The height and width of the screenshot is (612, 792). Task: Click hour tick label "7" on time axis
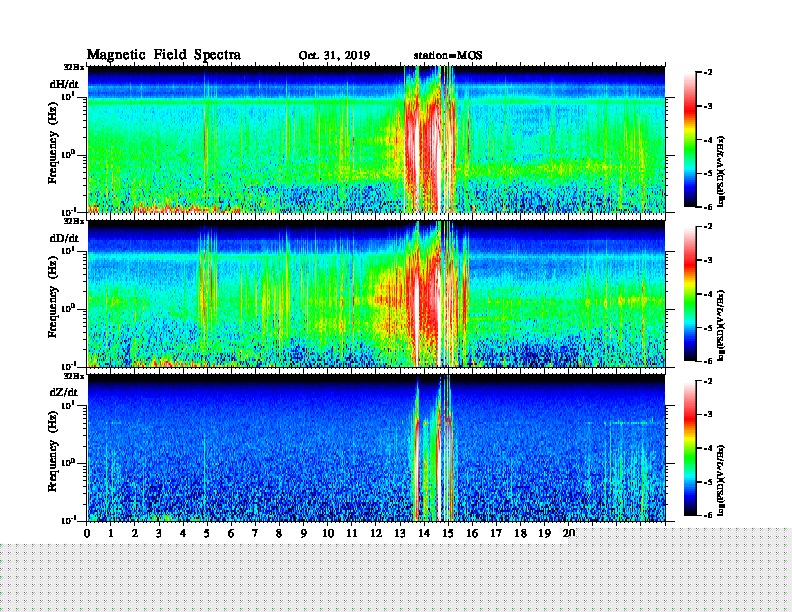coord(256,534)
